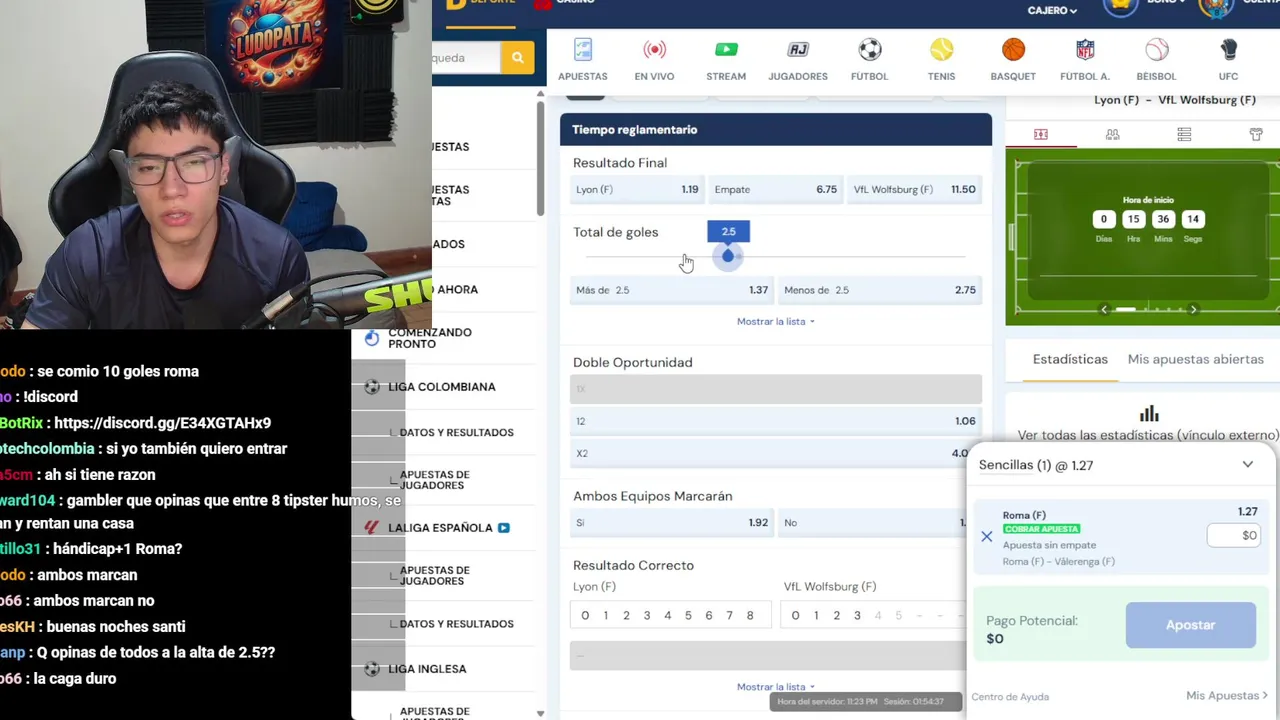
Task: Select Ambos Equipos Marcarán Sí 1.92
Action: [x=672, y=522]
